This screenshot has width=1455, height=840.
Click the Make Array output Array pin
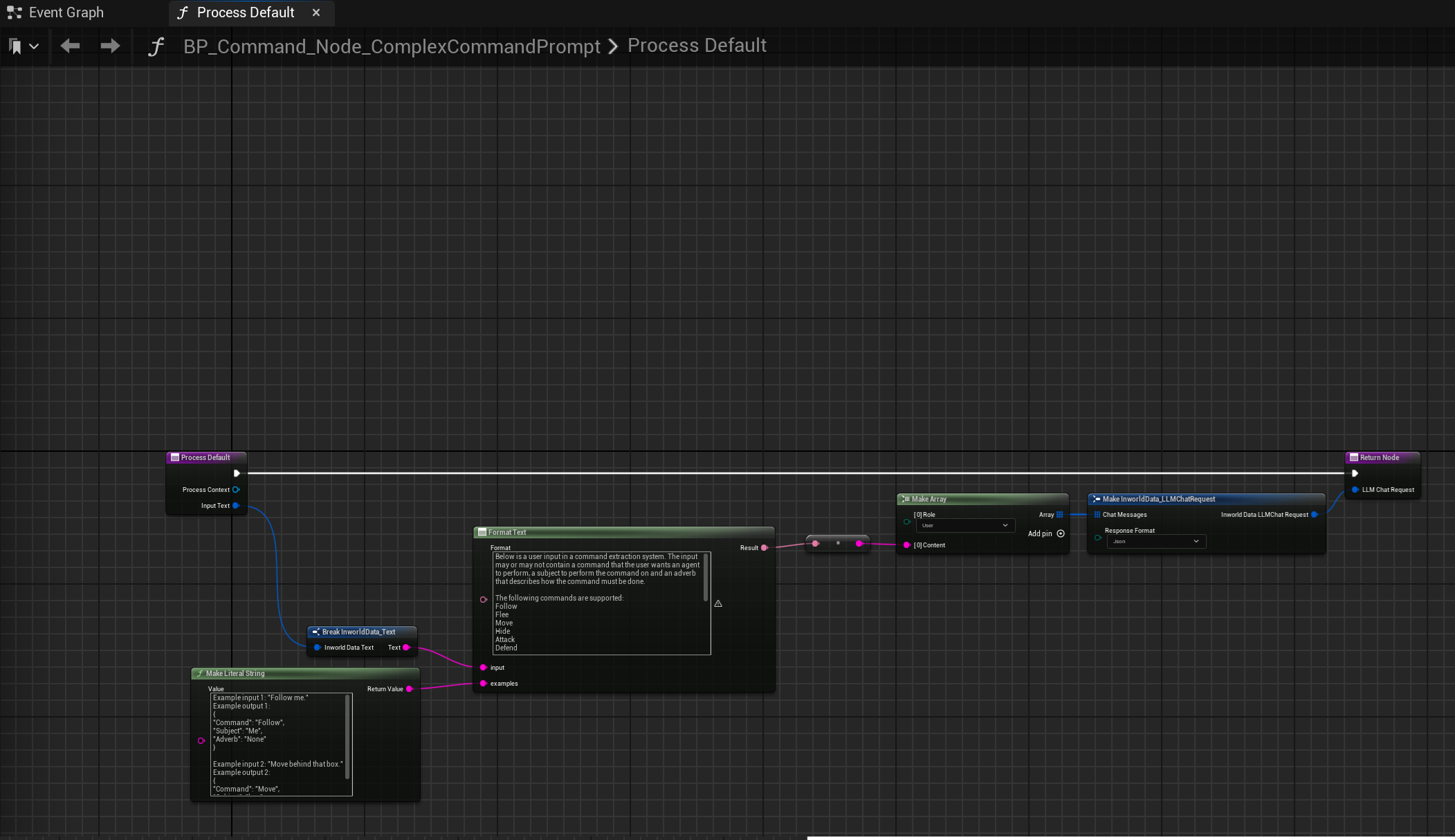tap(1059, 515)
